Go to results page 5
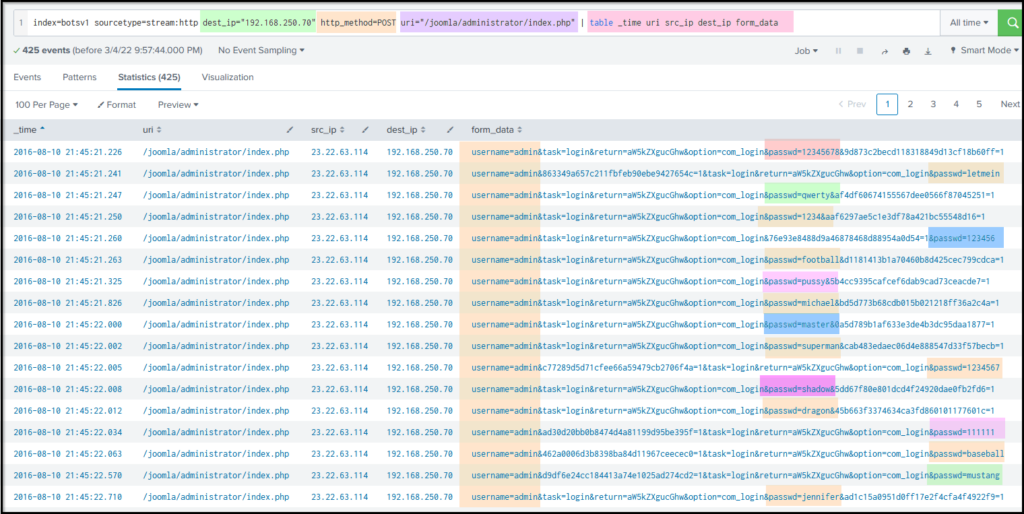The width and height of the screenshot is (1024, 514). (979, 104)
